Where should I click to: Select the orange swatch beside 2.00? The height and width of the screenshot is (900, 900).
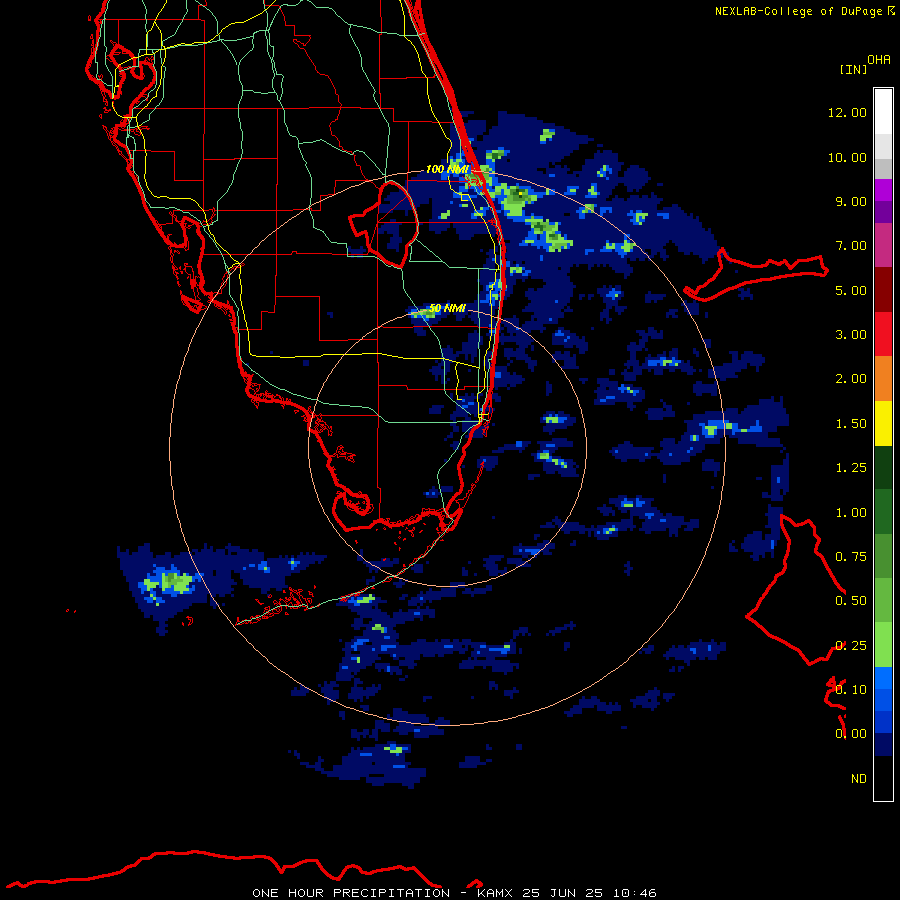point(883,379)
